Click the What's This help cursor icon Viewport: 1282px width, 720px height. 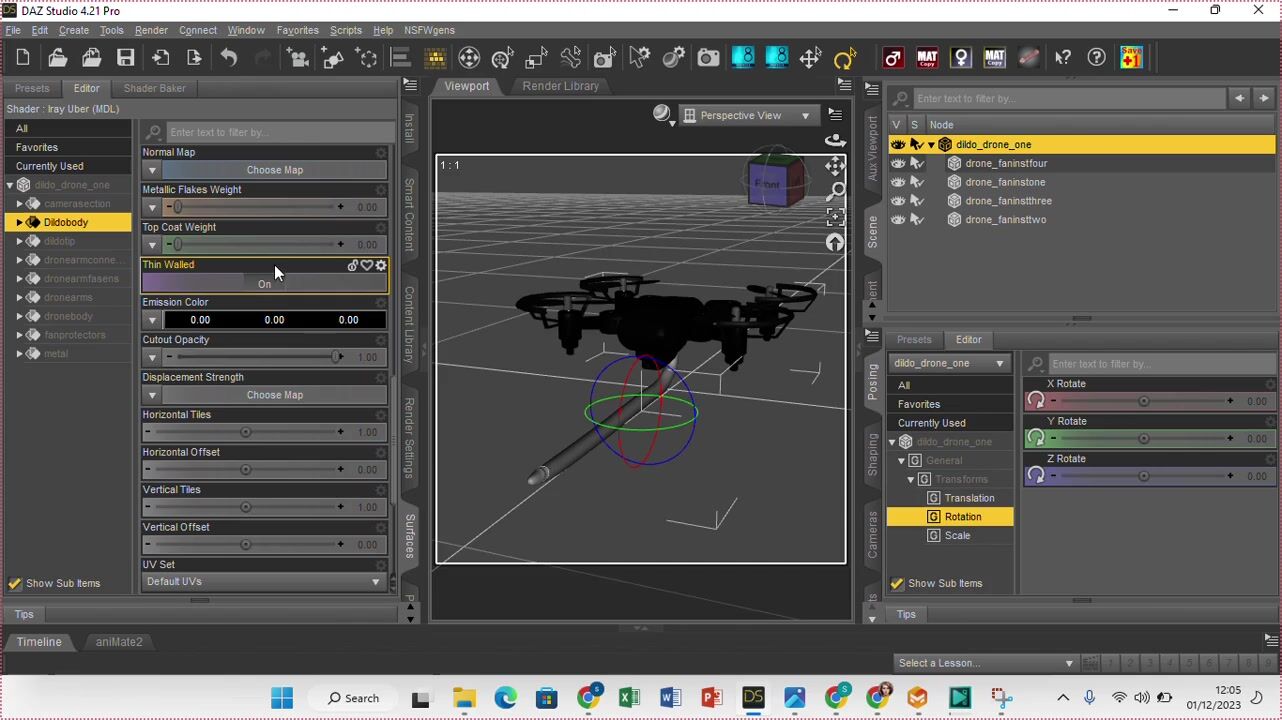point(1063,58)
